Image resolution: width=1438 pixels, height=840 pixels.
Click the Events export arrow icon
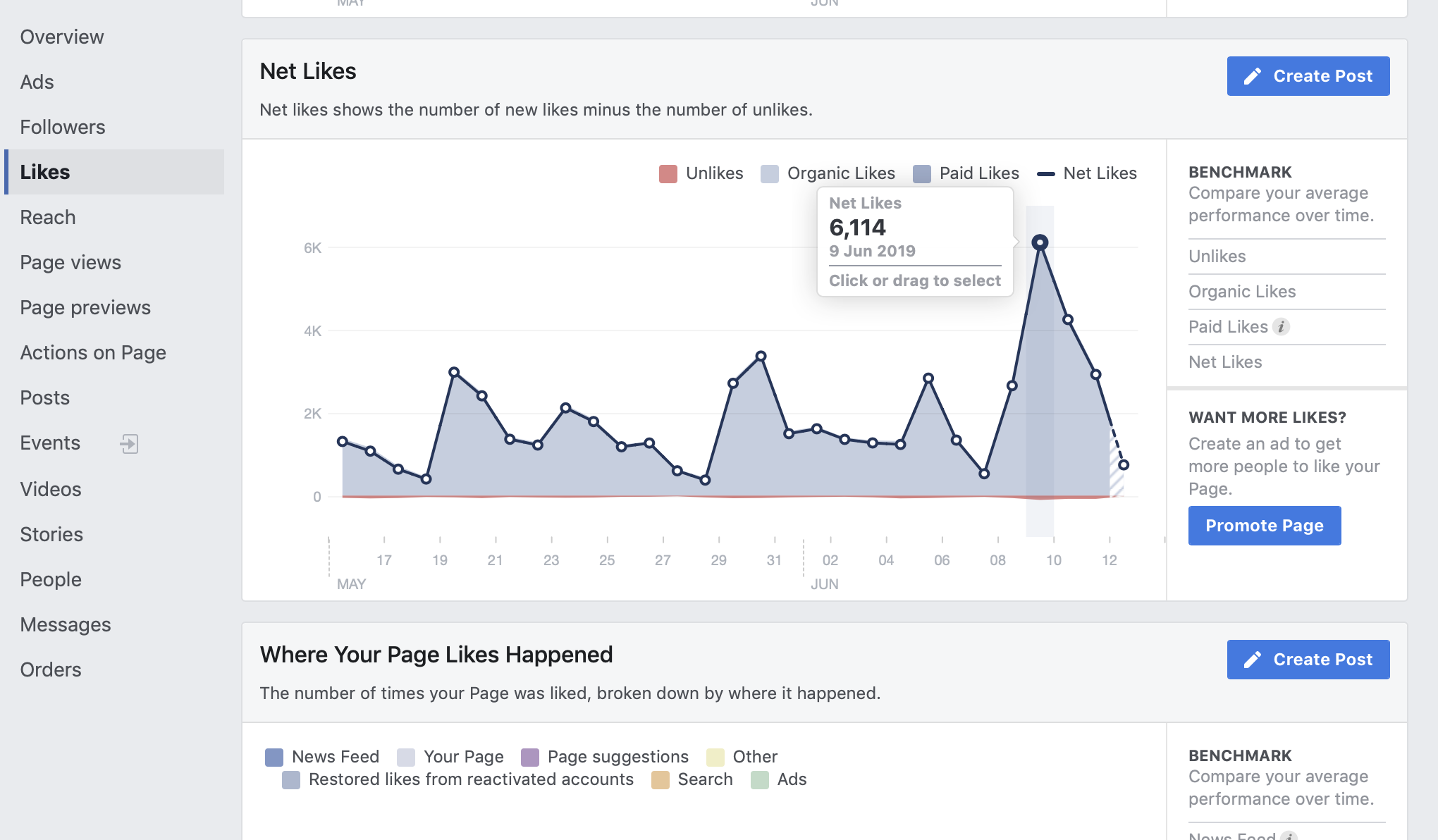coord(129,443)
